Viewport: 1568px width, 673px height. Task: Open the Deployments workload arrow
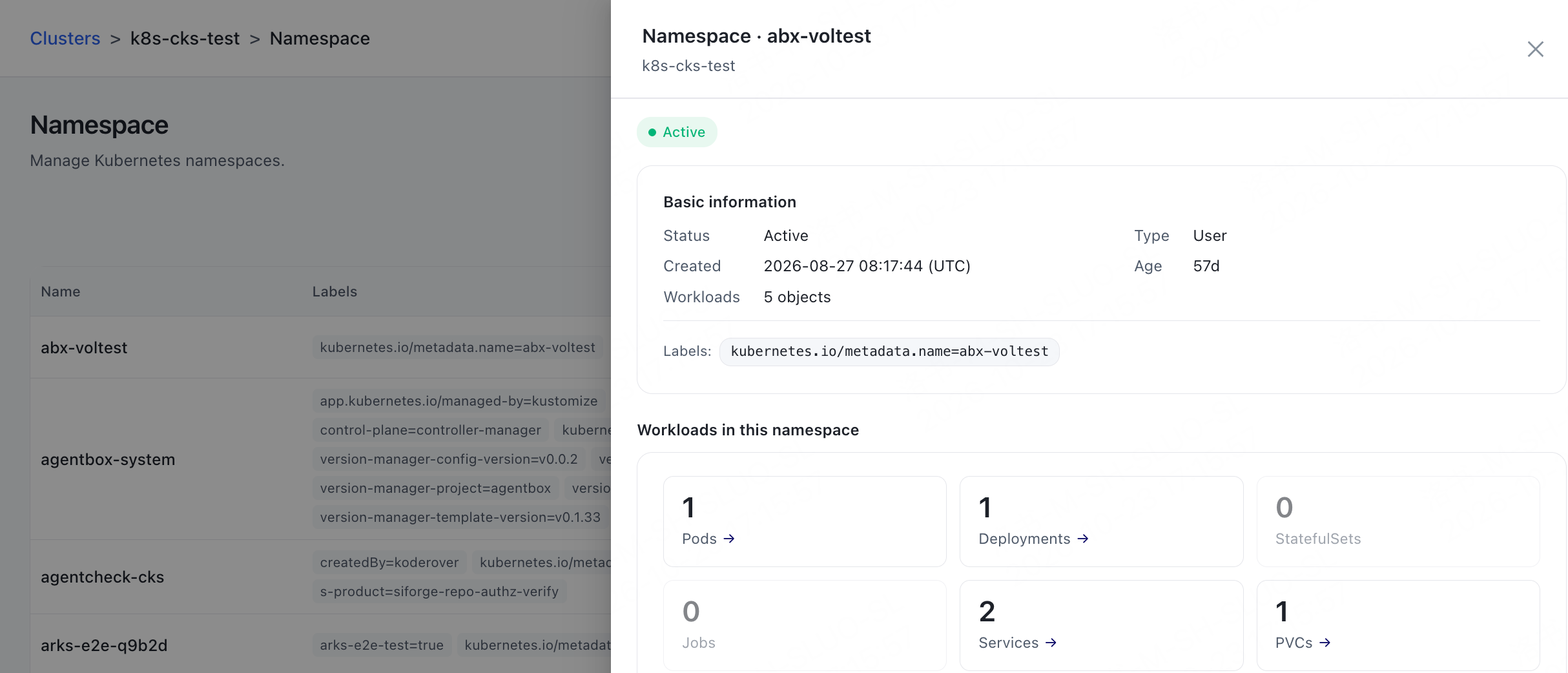1083,539
